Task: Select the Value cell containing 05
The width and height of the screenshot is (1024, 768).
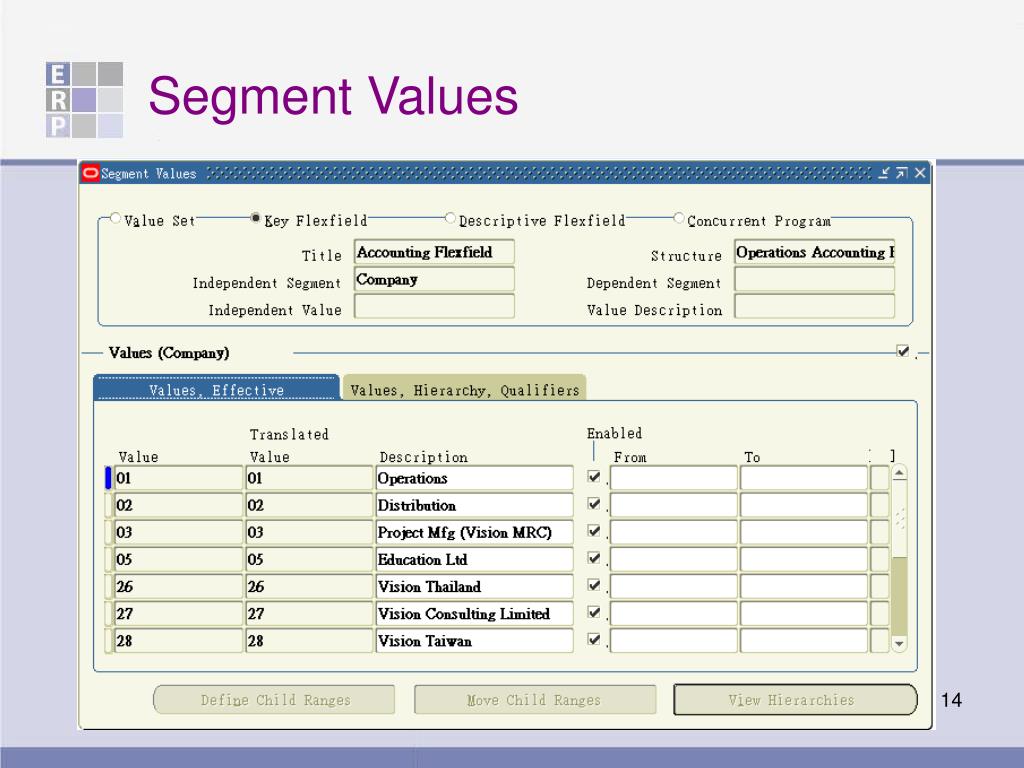Action: point(178,559)
